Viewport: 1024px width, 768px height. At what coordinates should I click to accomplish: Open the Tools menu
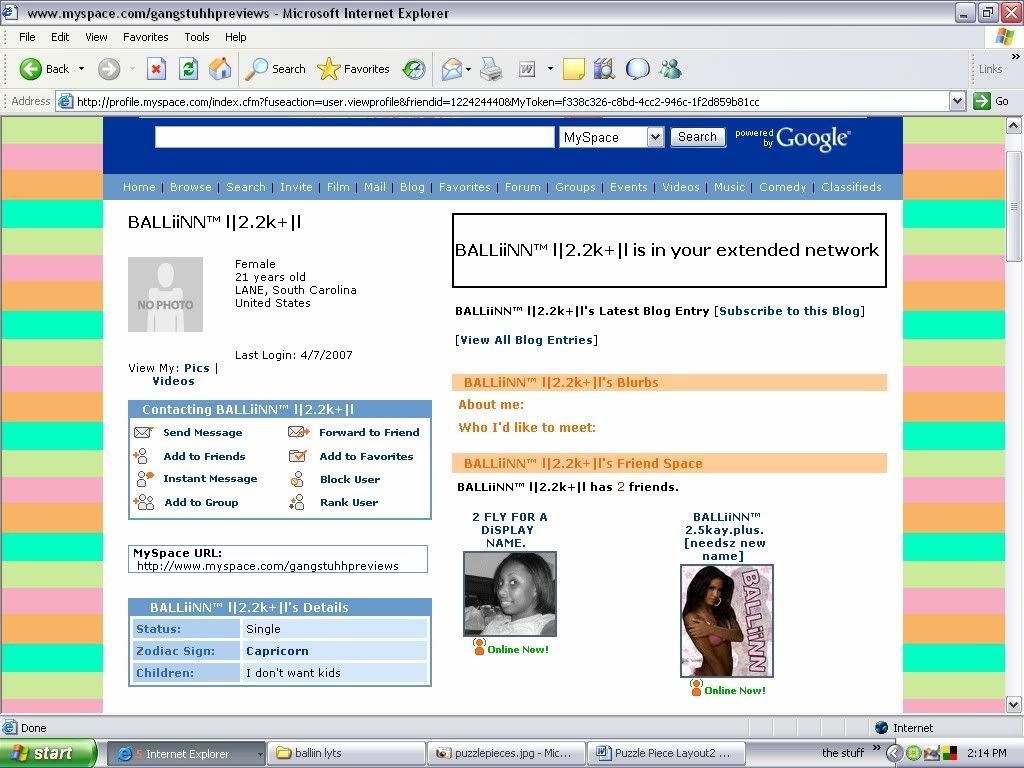197,37
